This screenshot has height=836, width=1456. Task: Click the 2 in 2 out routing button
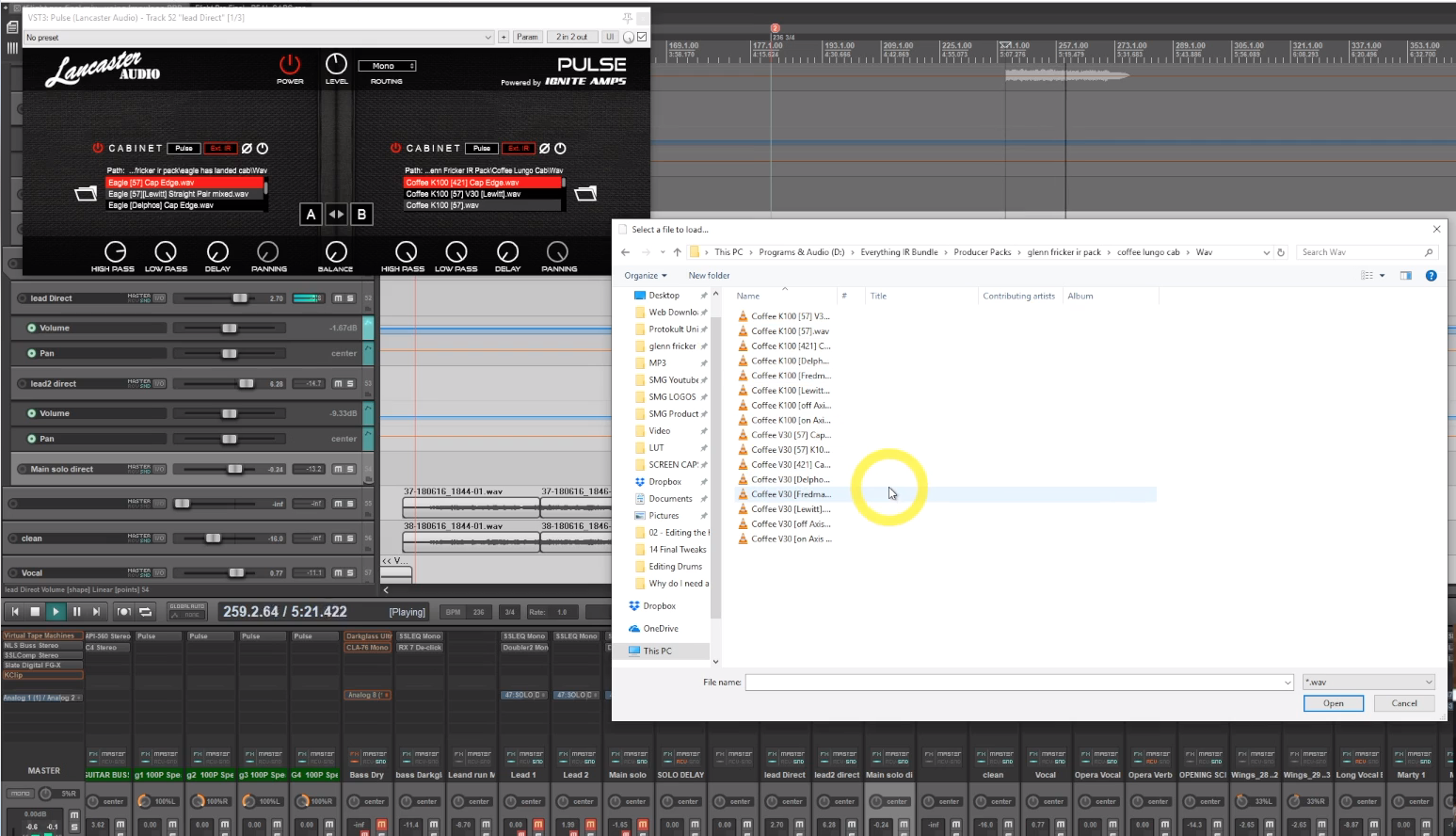pos(571,38)
